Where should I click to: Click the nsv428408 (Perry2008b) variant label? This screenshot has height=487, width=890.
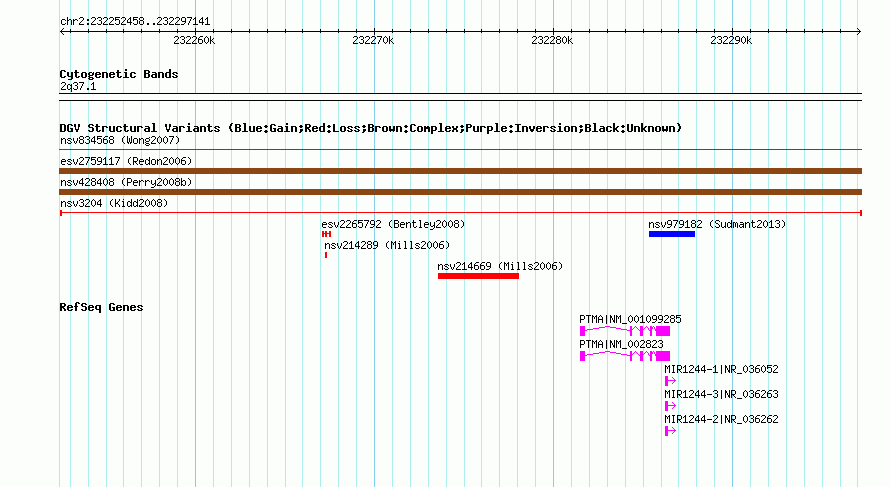click(126, 182)
